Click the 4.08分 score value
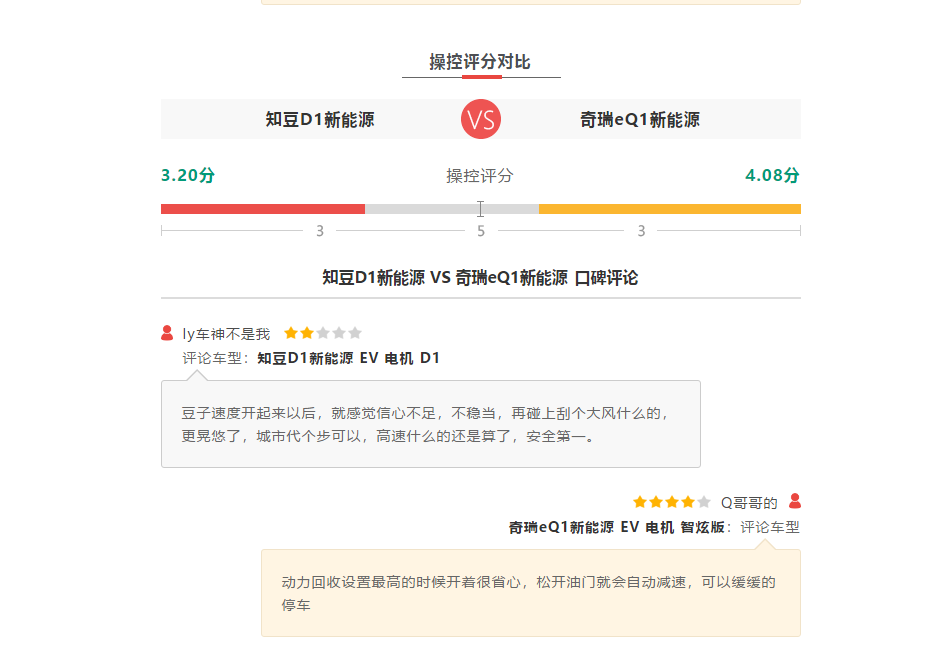Screen dimensions: 933x663 772,176
